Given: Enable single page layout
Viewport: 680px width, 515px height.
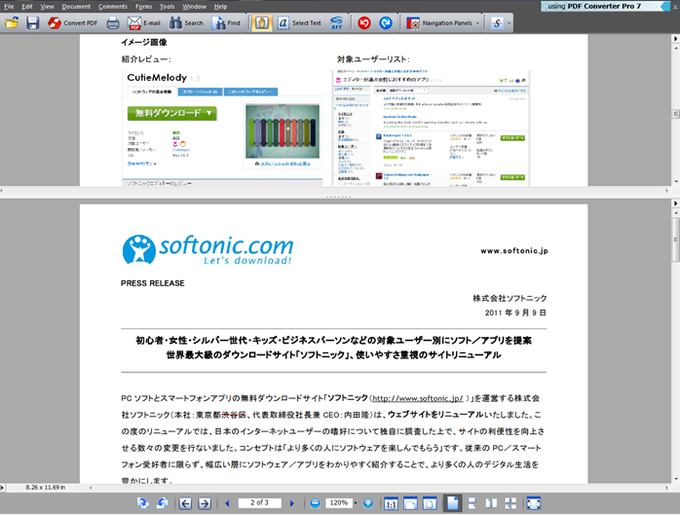Looking at the screenshot, I should coord(452,503).
